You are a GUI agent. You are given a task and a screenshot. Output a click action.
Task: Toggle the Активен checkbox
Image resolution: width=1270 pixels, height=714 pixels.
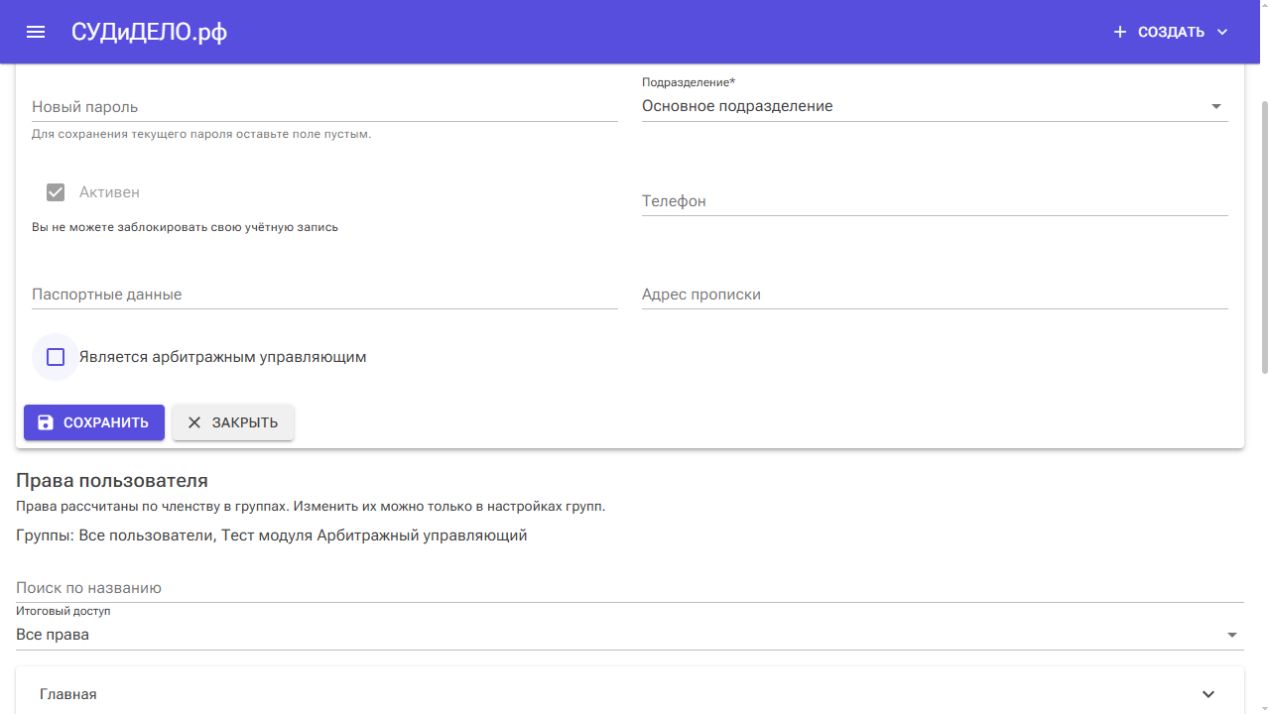point(56,192)
